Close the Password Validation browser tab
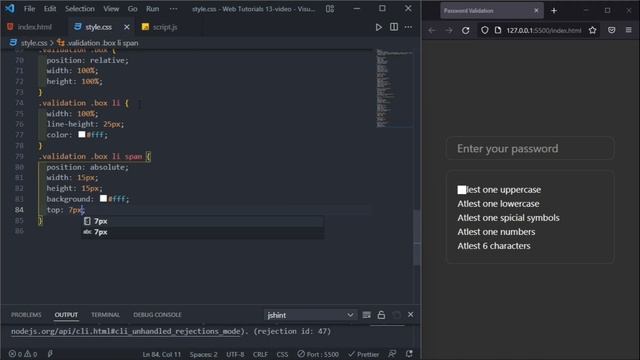This screenshot has width=640, height=360. point(536,11)
